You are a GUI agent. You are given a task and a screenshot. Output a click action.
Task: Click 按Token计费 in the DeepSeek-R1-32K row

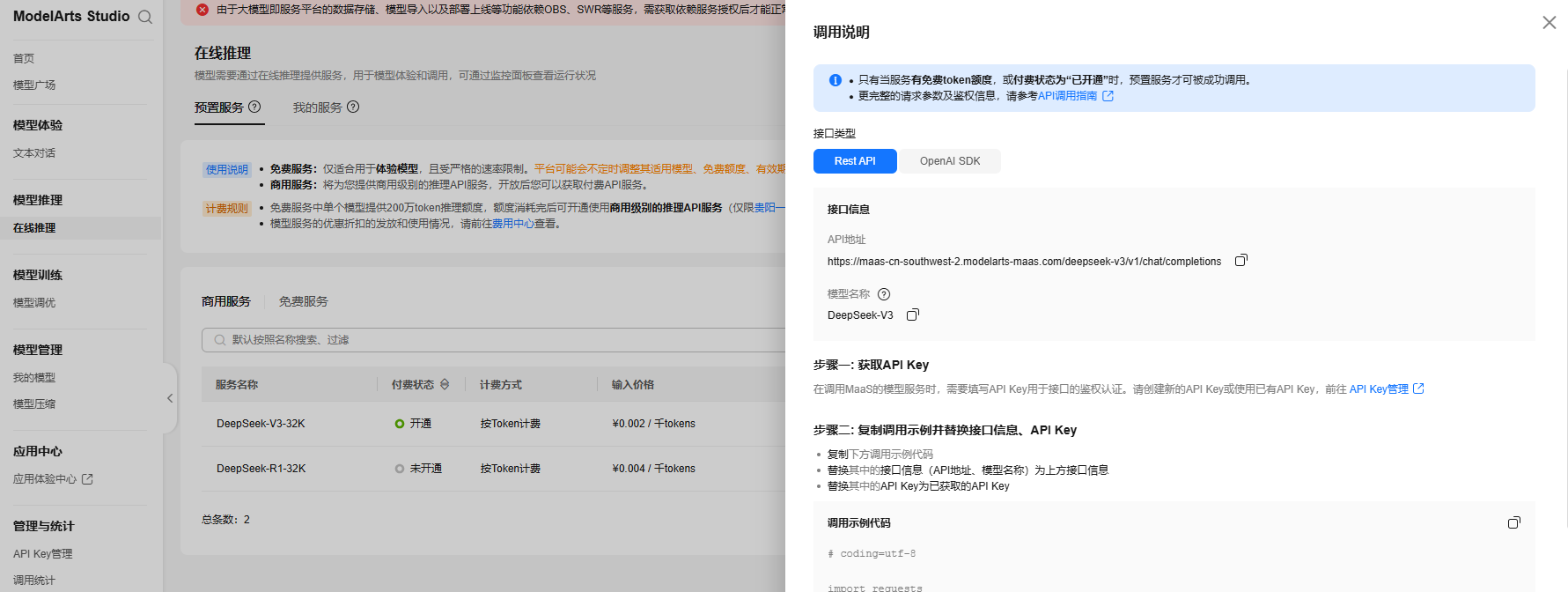[511, 469]
